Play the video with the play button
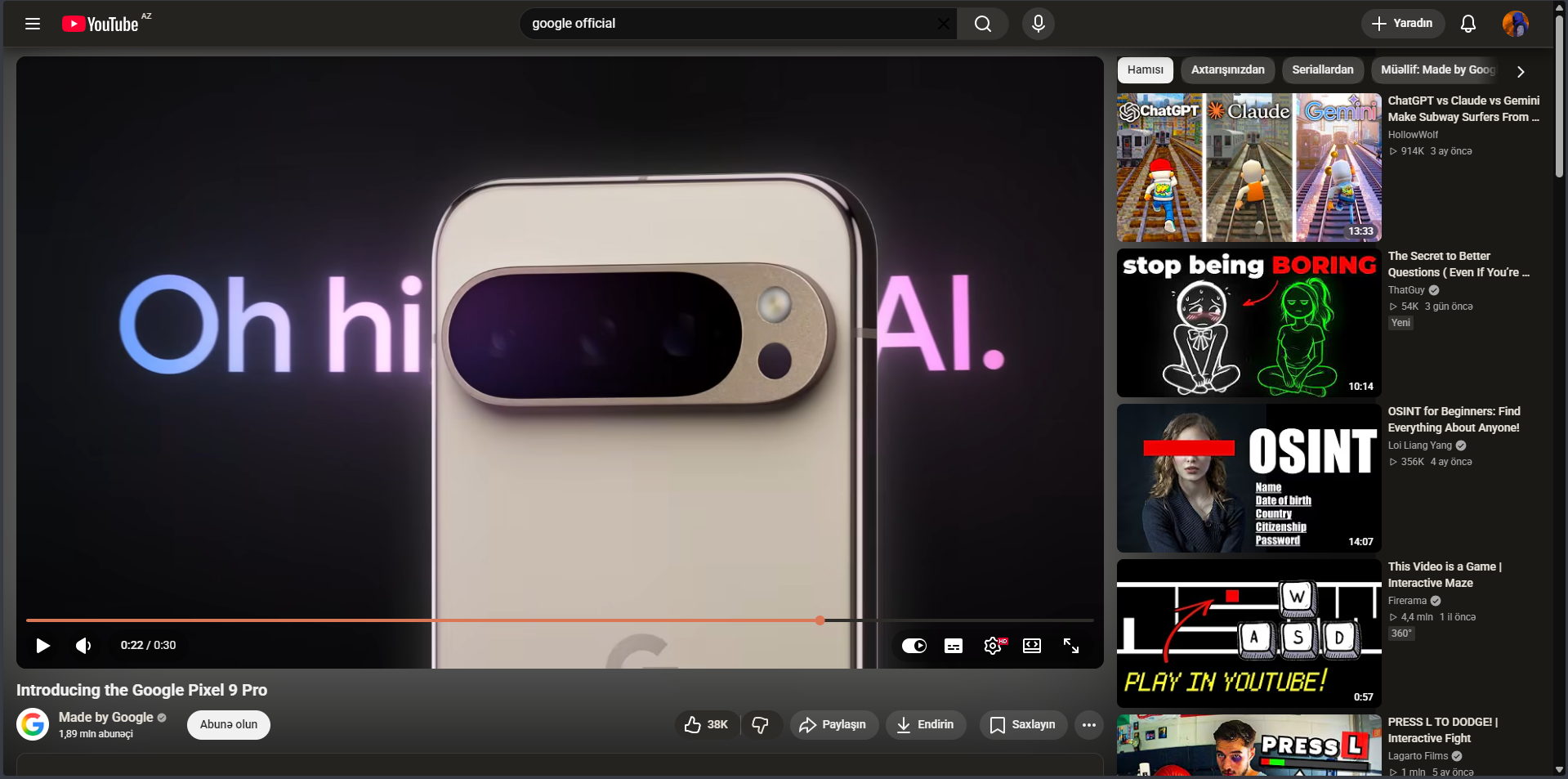The image size is (1568, 779). pyautogui.click(x=43, y=646)
